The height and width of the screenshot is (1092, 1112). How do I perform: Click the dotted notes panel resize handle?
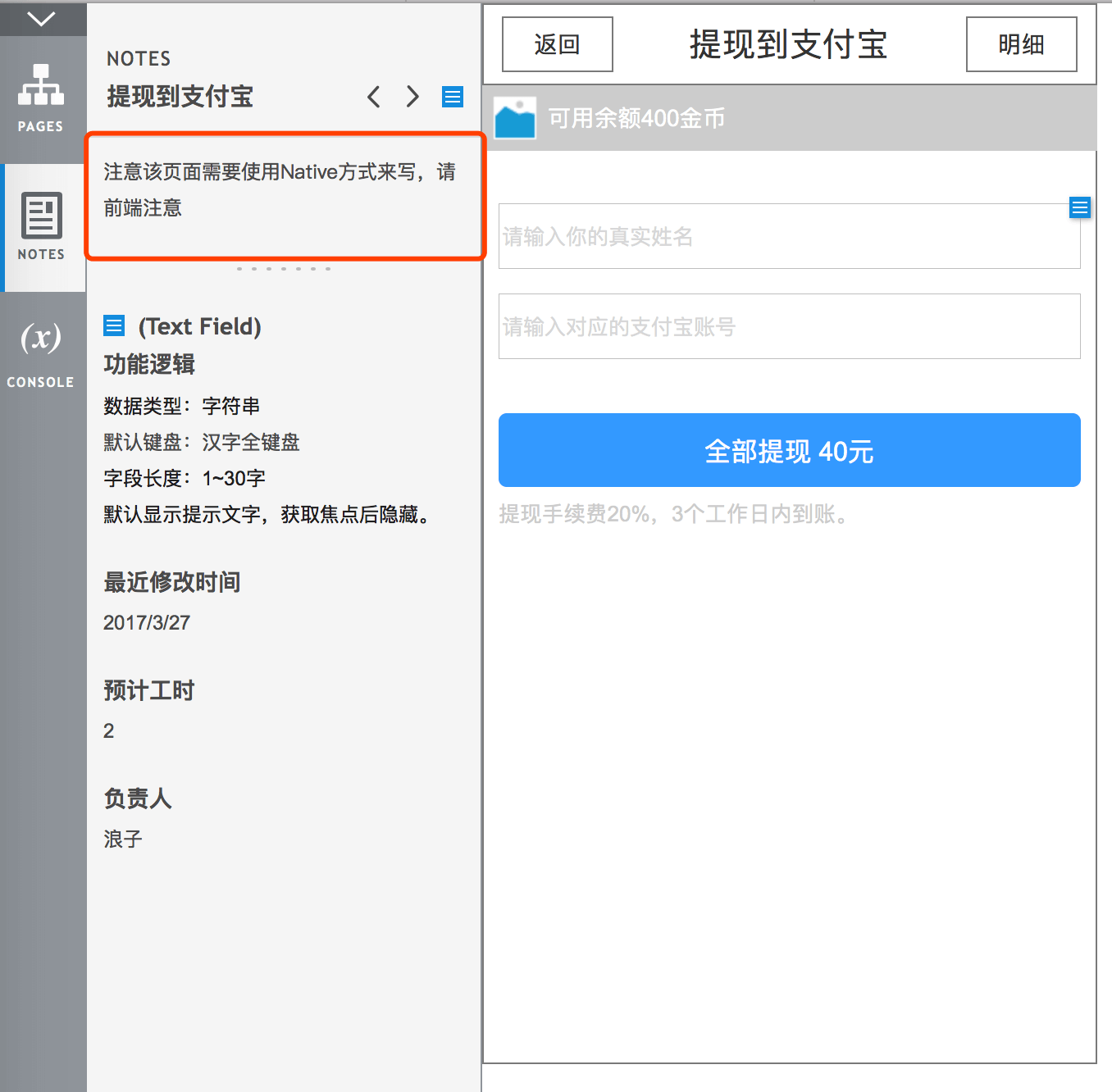[284, 269]
